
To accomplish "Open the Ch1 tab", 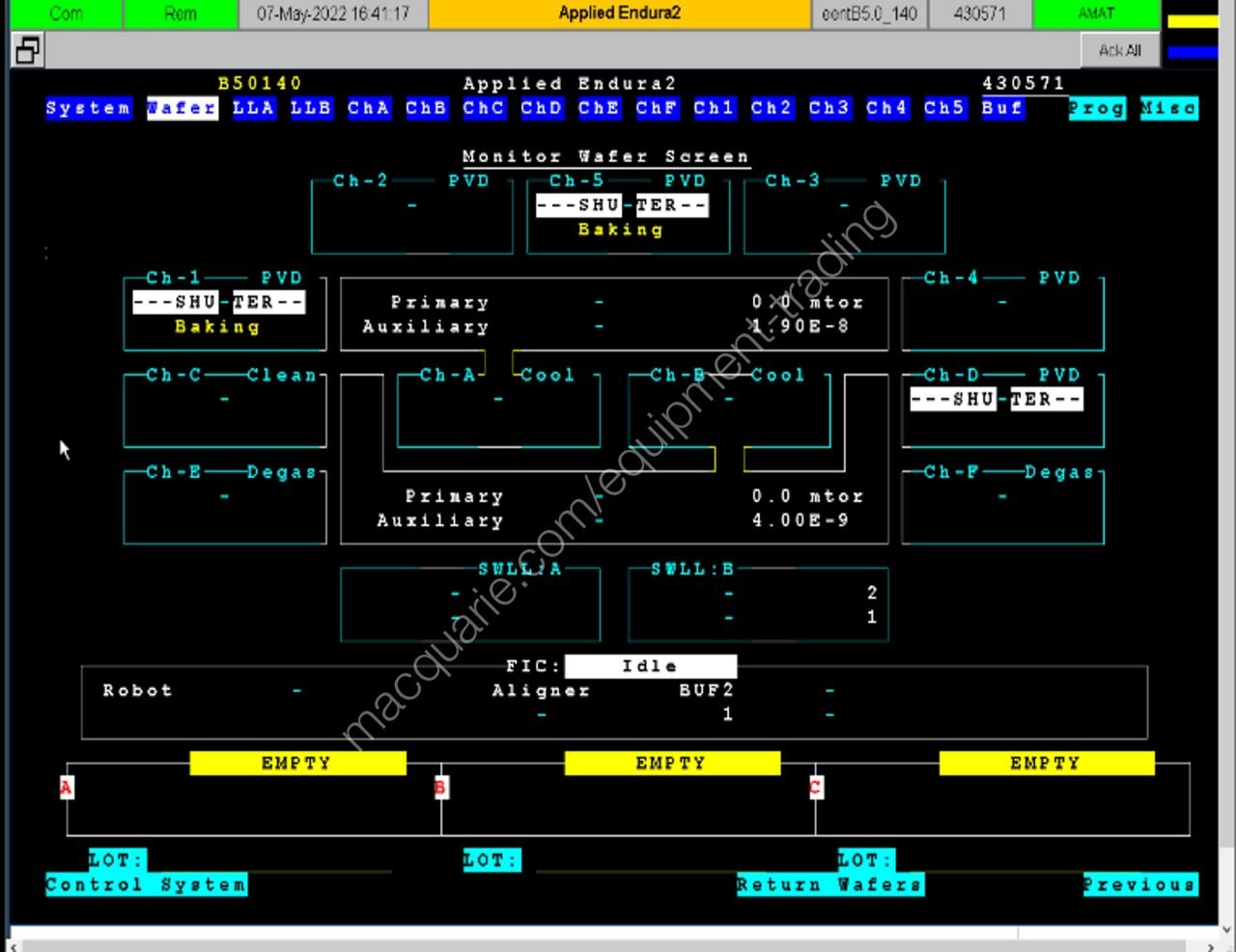I will (x=715, y=108).
